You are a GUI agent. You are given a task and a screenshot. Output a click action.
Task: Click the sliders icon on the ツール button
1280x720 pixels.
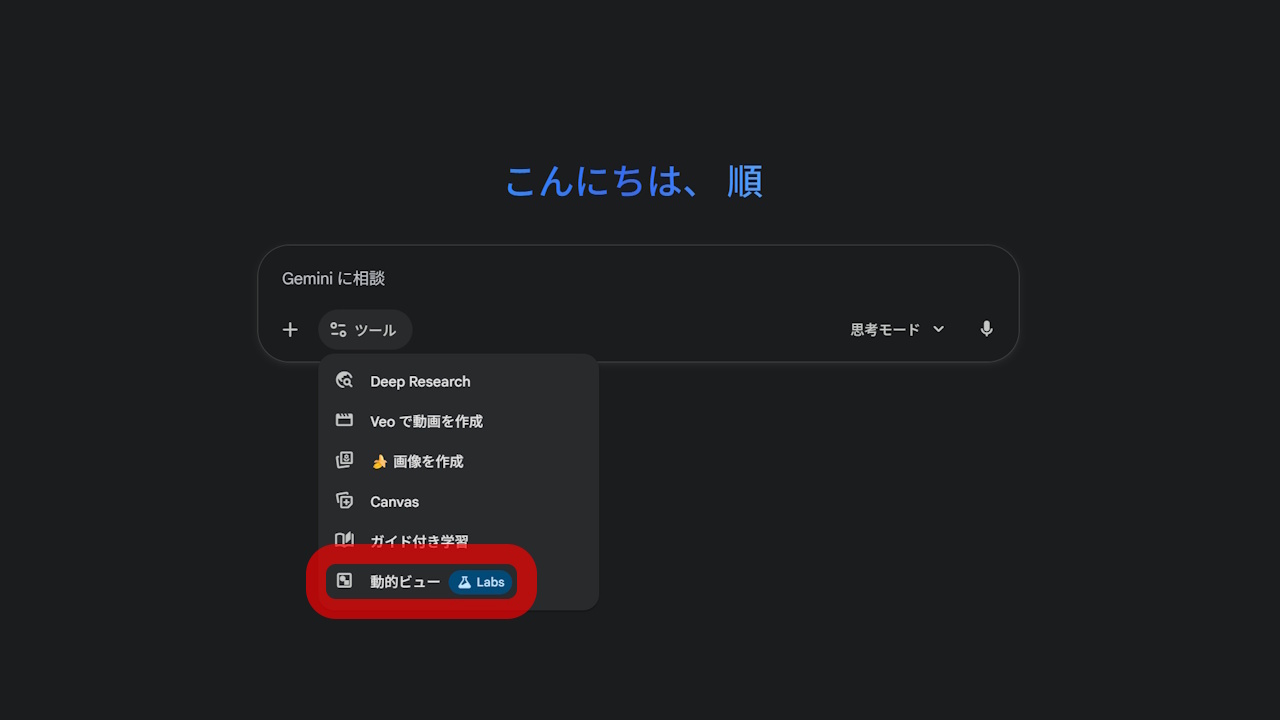coord(339,330)
